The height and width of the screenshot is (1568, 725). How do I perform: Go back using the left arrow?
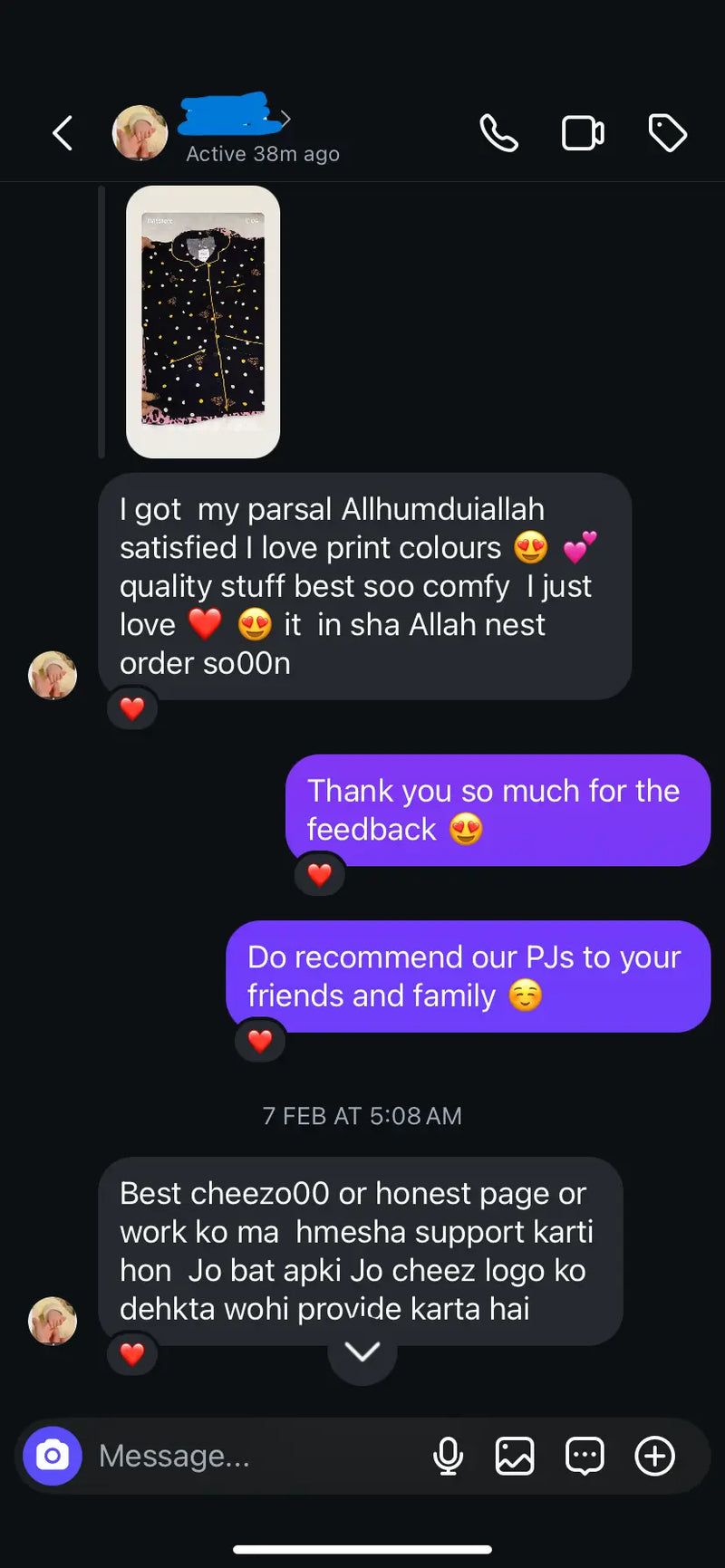pos(63,133)
